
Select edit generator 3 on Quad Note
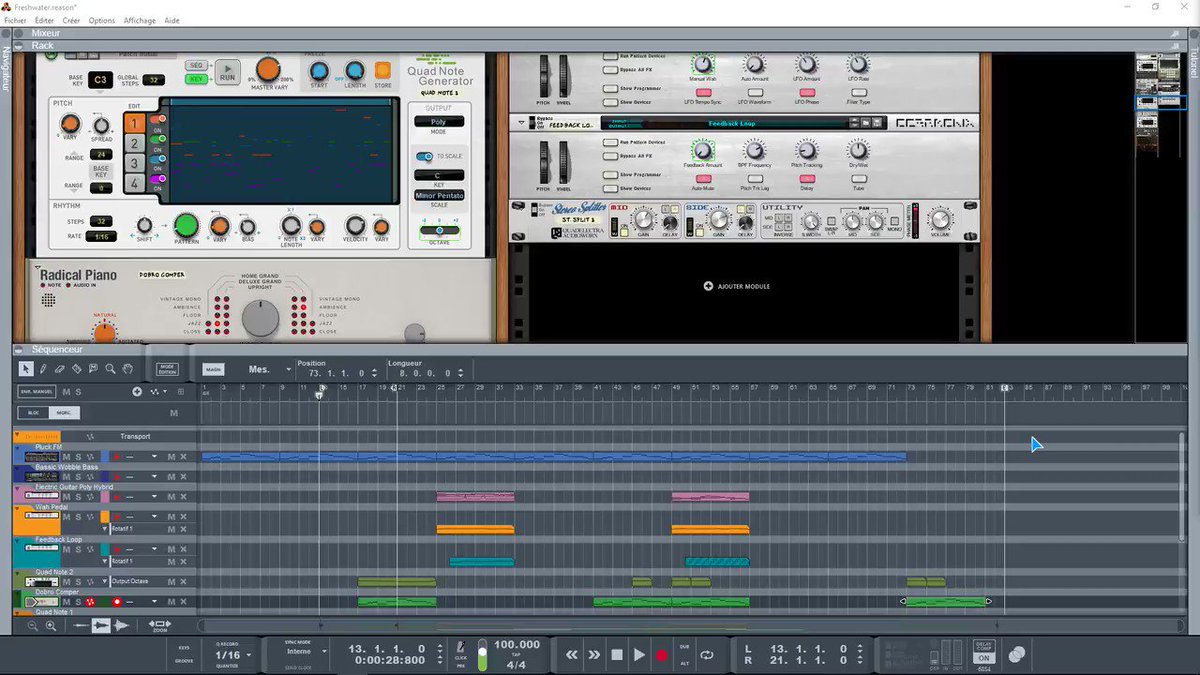pyautogui.click(x=134, y=164)
